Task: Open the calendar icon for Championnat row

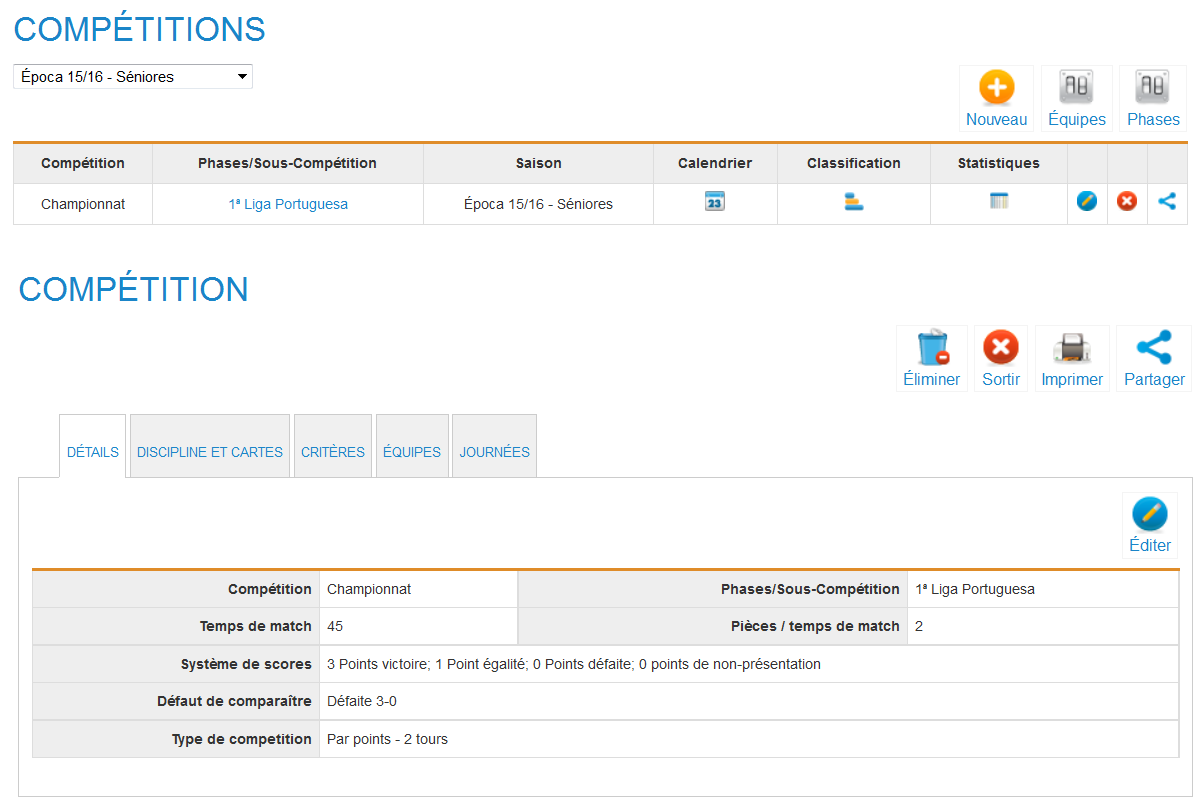Action: [x=714, y=202]
